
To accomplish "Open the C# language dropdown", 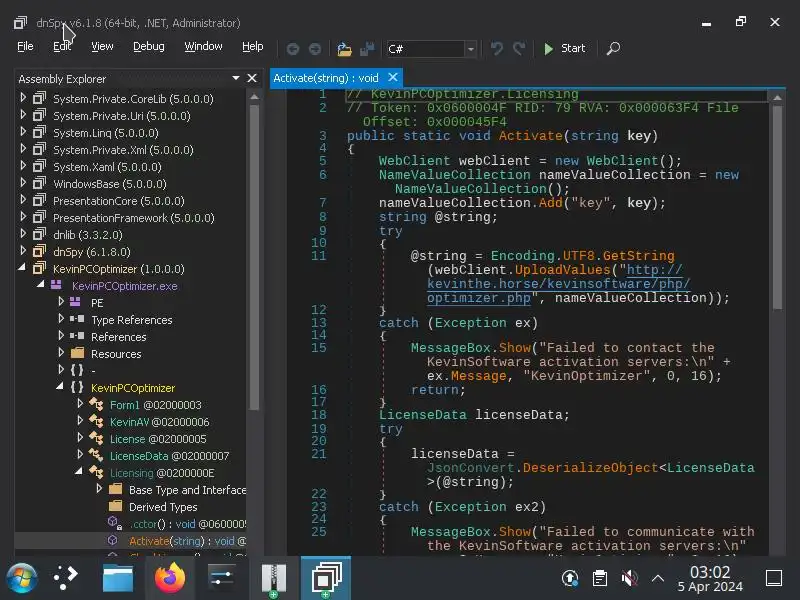I will point(471,49).
